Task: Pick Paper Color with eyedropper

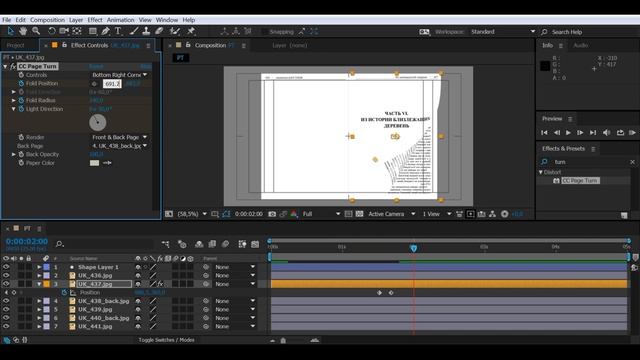Action: (107, 163)
